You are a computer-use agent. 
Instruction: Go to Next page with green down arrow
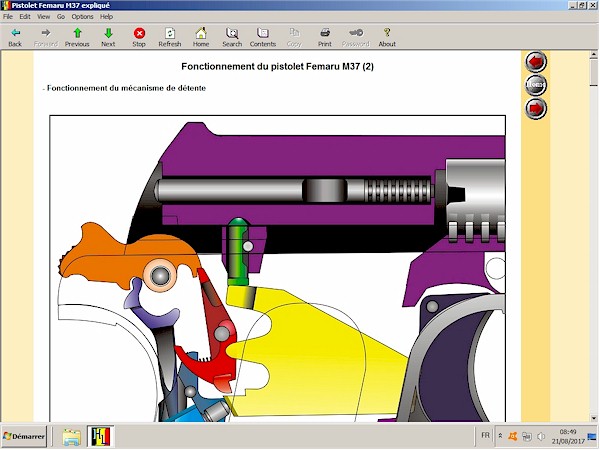pyautogui.click(x=108, y=37)
